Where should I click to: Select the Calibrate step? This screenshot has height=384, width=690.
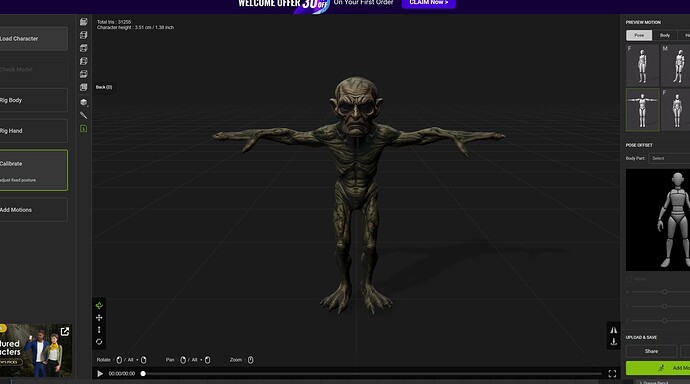pyautogui.click(x=33, y=170)
